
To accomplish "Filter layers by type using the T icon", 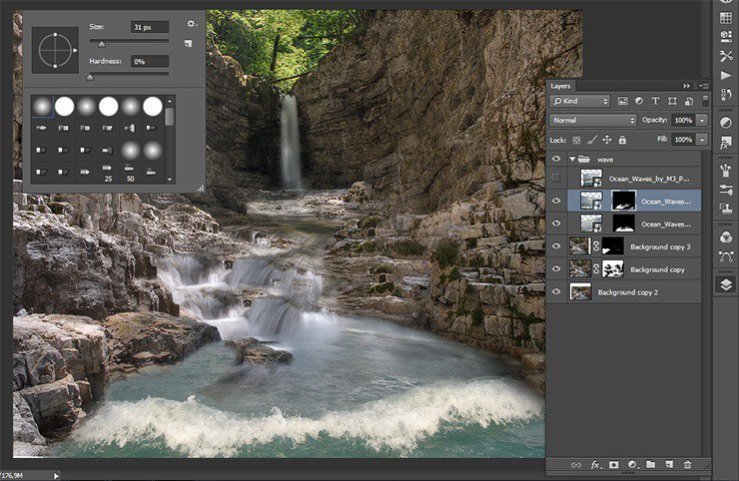I will [655, 101].
